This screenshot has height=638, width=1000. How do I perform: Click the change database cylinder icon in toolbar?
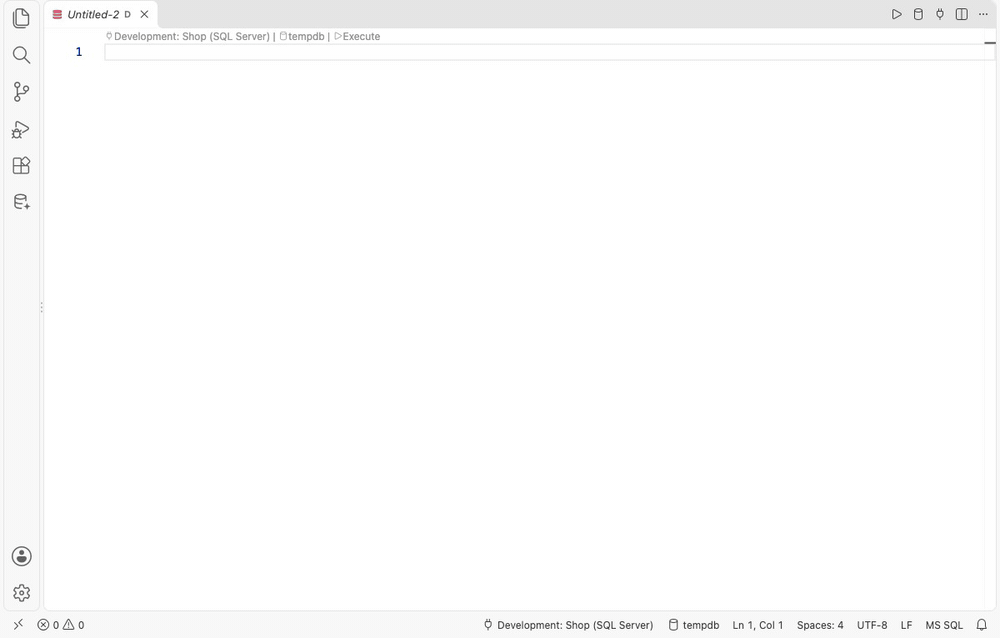pyautogui.click(x=918, y=14)
